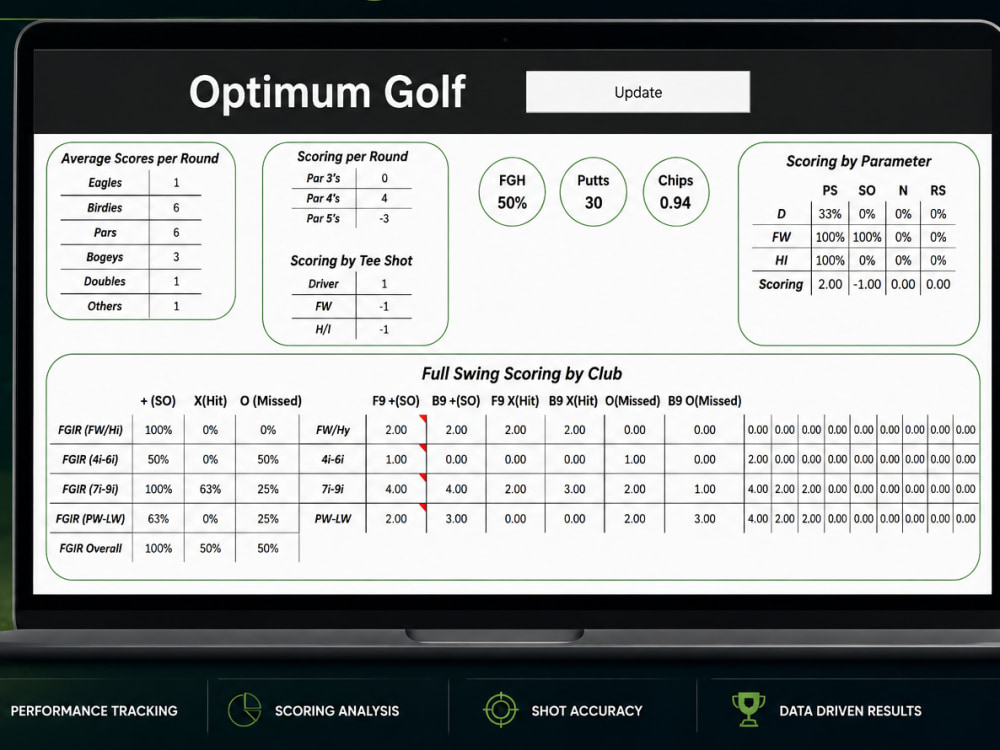Click the Chips 0.94 circle
This screenshot has width=1000, height=750.
(675, 192)
